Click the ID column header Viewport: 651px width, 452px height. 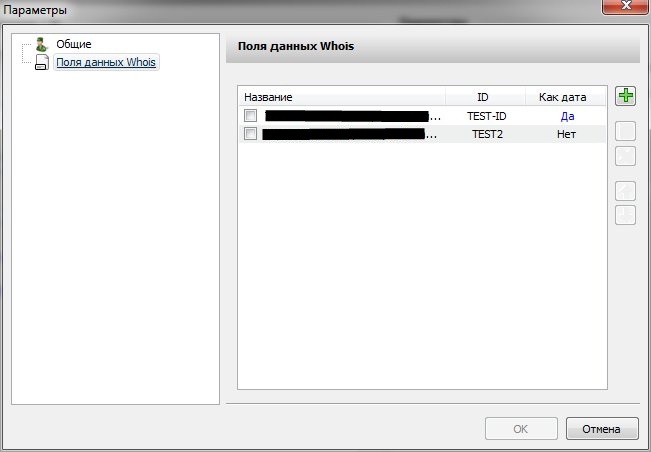[482, 97]
